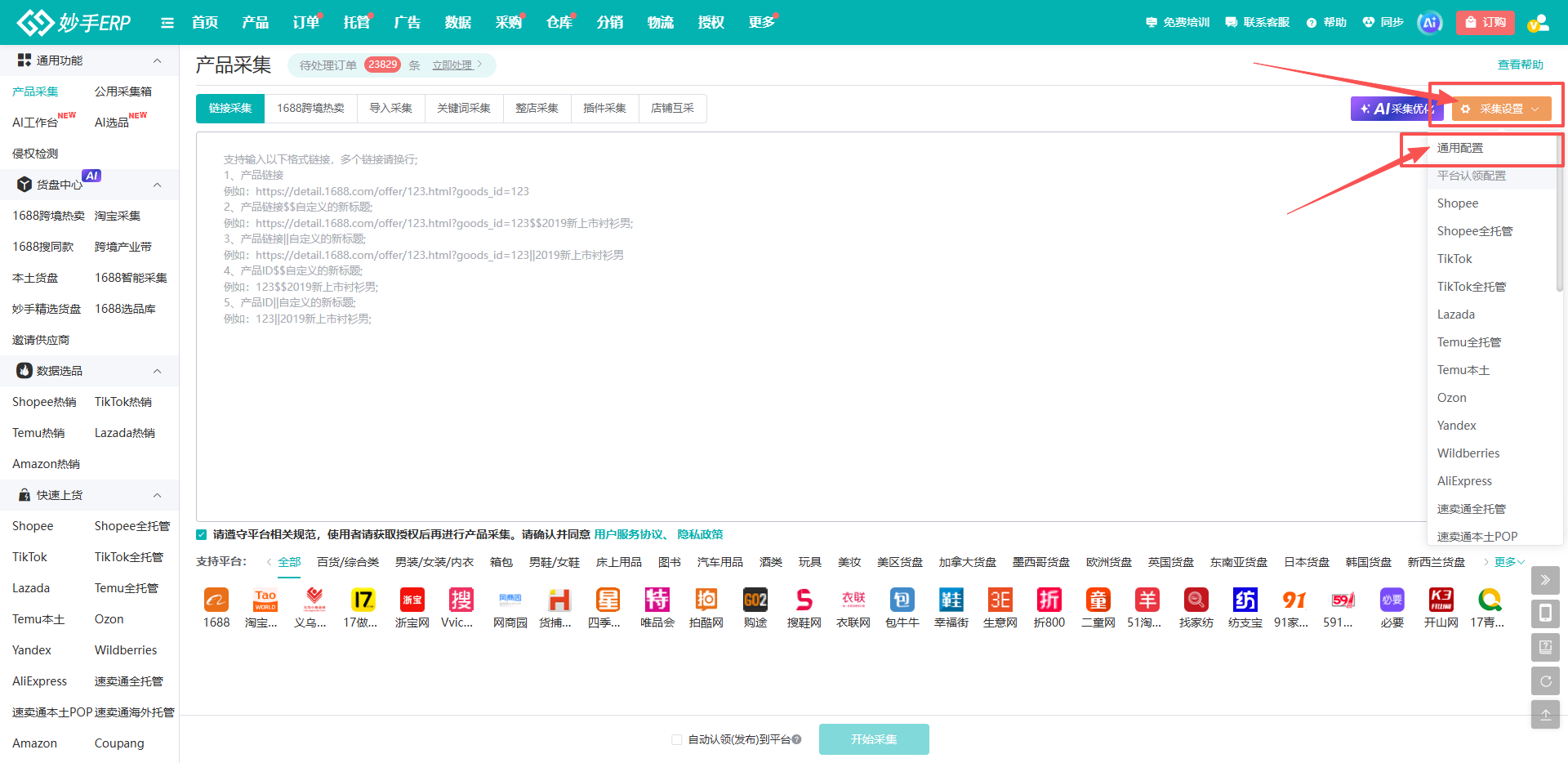Viewport: 1568px width, 763px height.
Task: Open the user avatar icon
Action: click(1539, 23)
